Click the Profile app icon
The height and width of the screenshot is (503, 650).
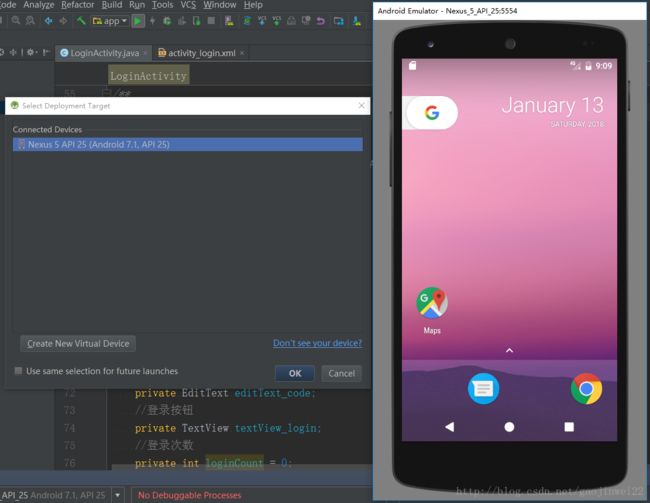(182, 21)
